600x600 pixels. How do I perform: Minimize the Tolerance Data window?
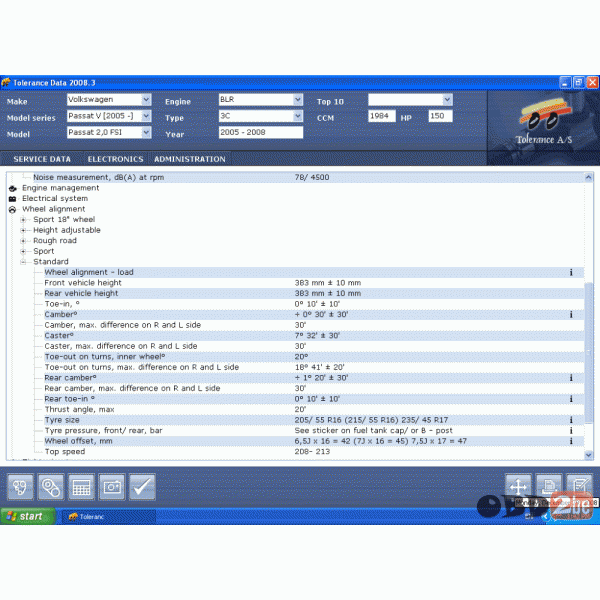point(565,82)
